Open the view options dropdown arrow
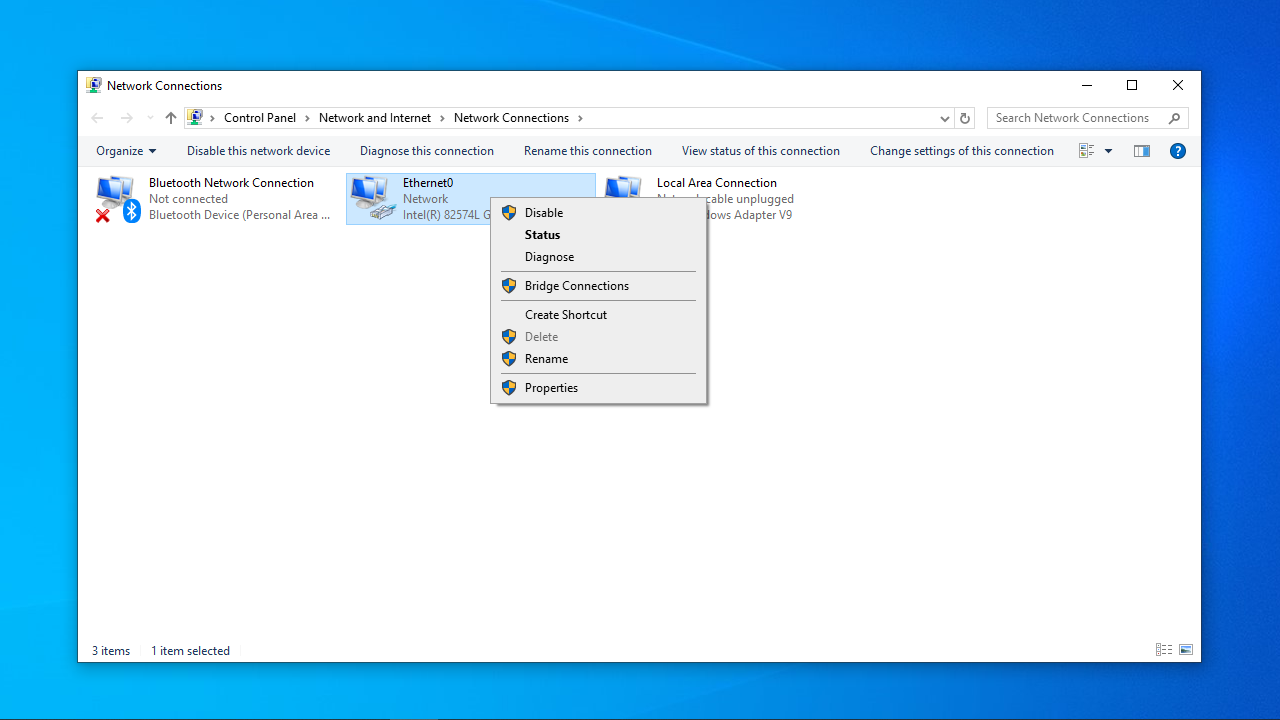 (x=1108, y=151)
